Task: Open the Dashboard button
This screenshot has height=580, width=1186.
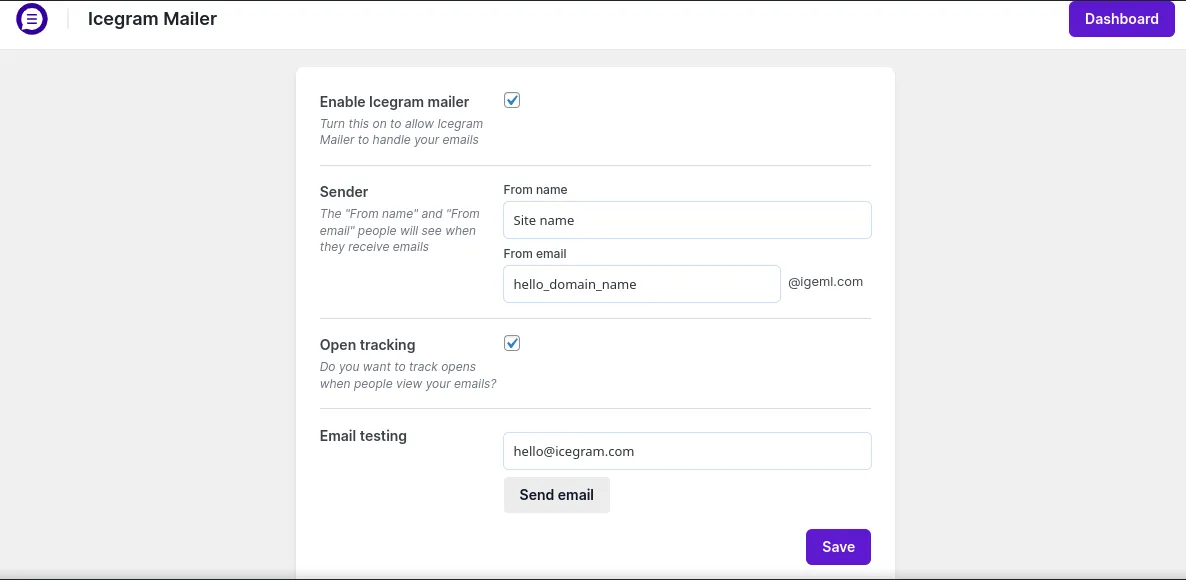Action: pyautogui.click(x=1121, y=19)
